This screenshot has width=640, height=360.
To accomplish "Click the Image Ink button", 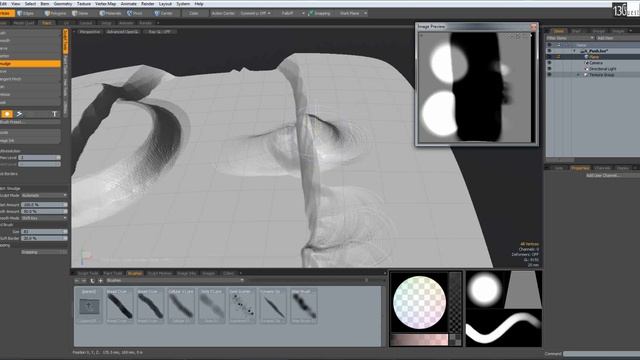I will pos(30,140).
